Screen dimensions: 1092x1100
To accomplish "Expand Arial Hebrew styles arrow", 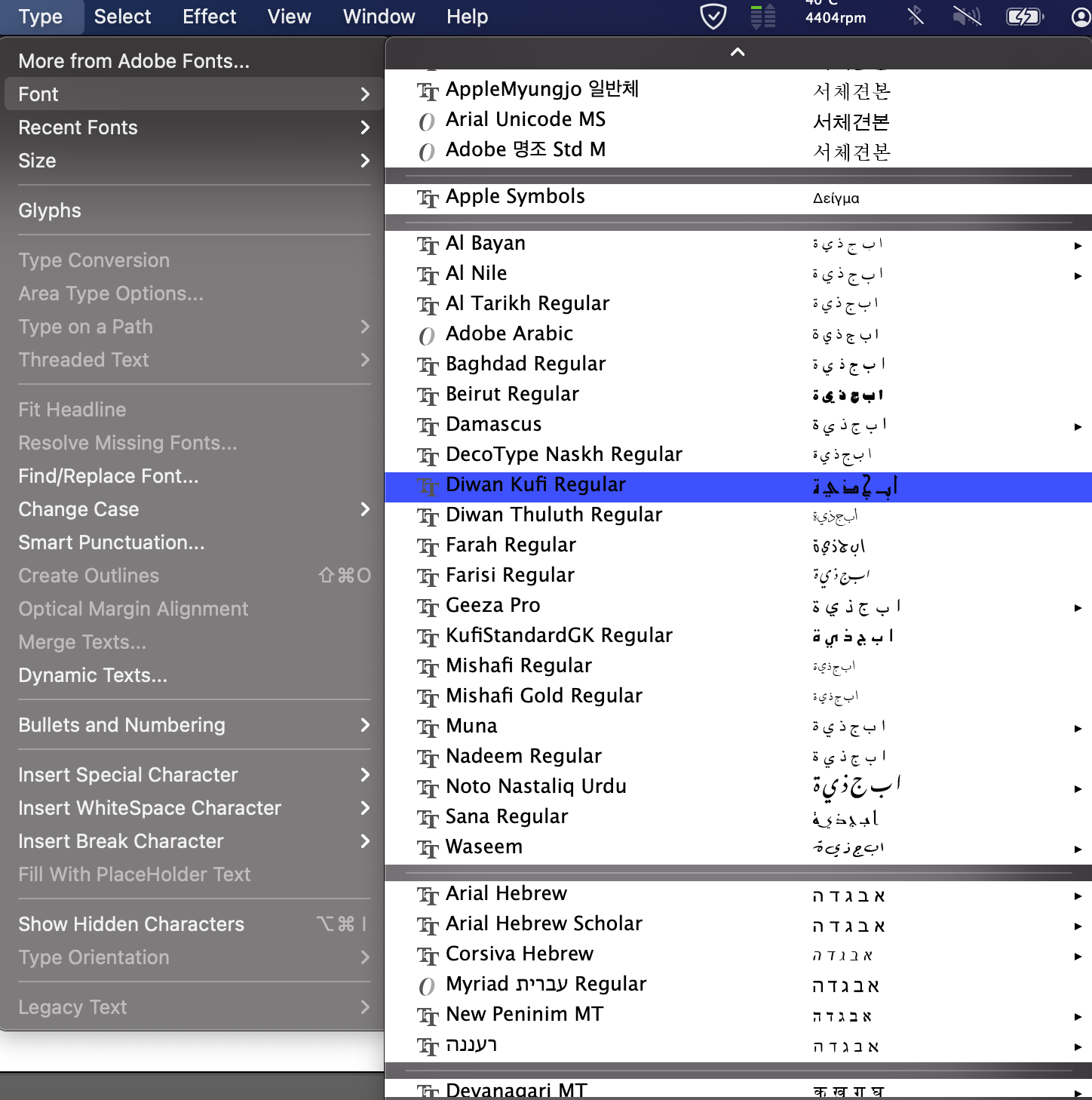I will (1078, 896).
